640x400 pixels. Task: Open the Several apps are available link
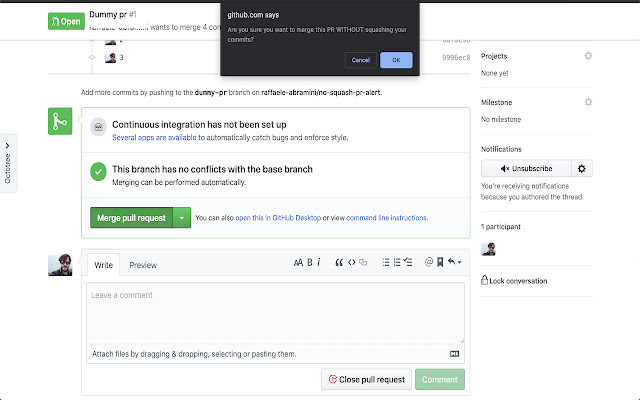pyautogui.click(x=154, y=138)
